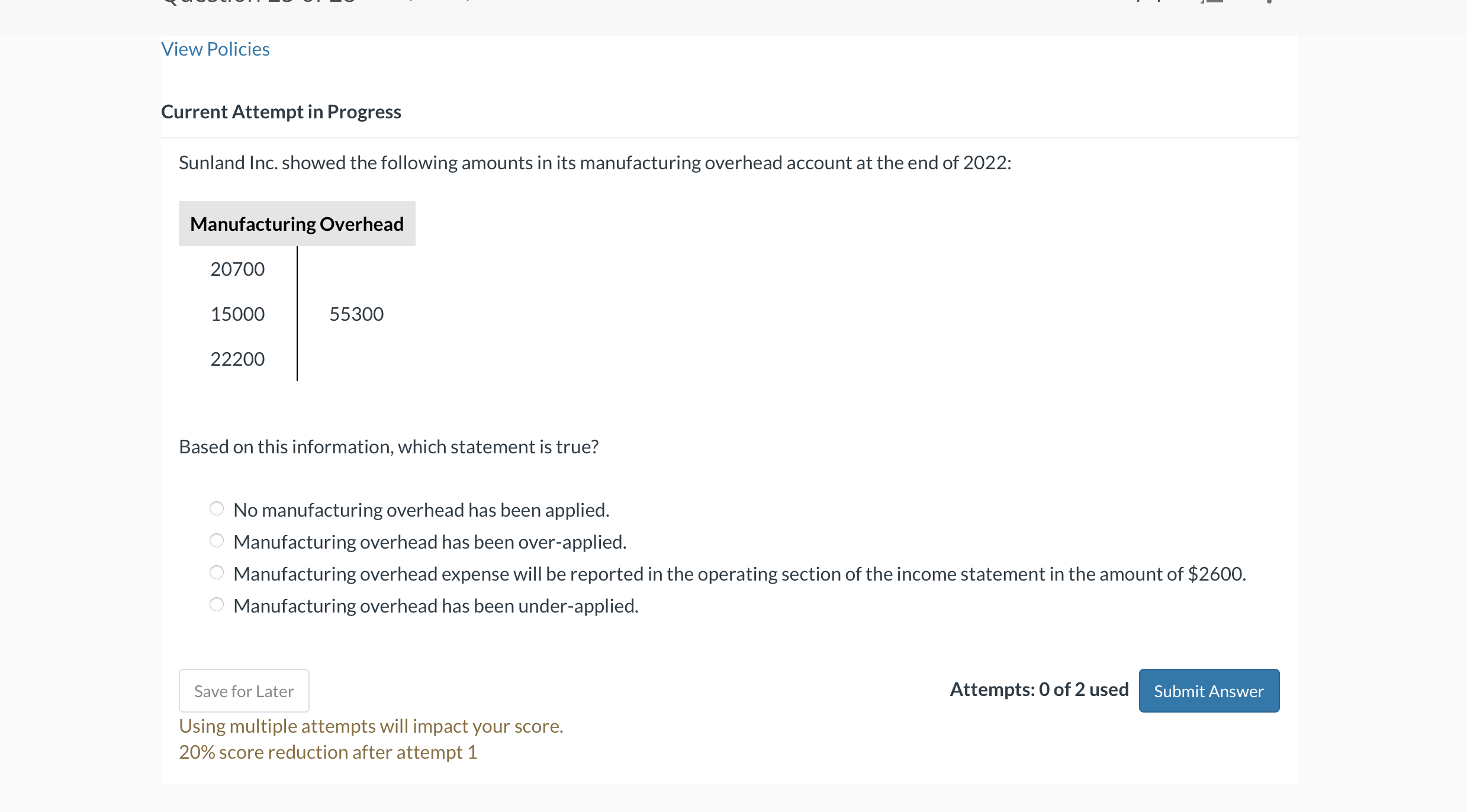Click the Save for Later button
1467x812 pixels.
coord(243,690)
